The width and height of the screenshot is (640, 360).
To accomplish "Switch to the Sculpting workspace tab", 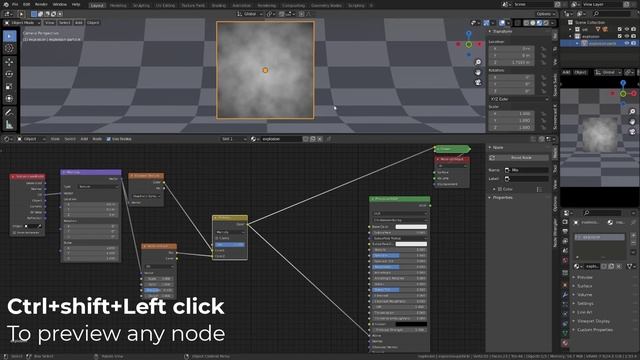I will [x=141, y=6].
